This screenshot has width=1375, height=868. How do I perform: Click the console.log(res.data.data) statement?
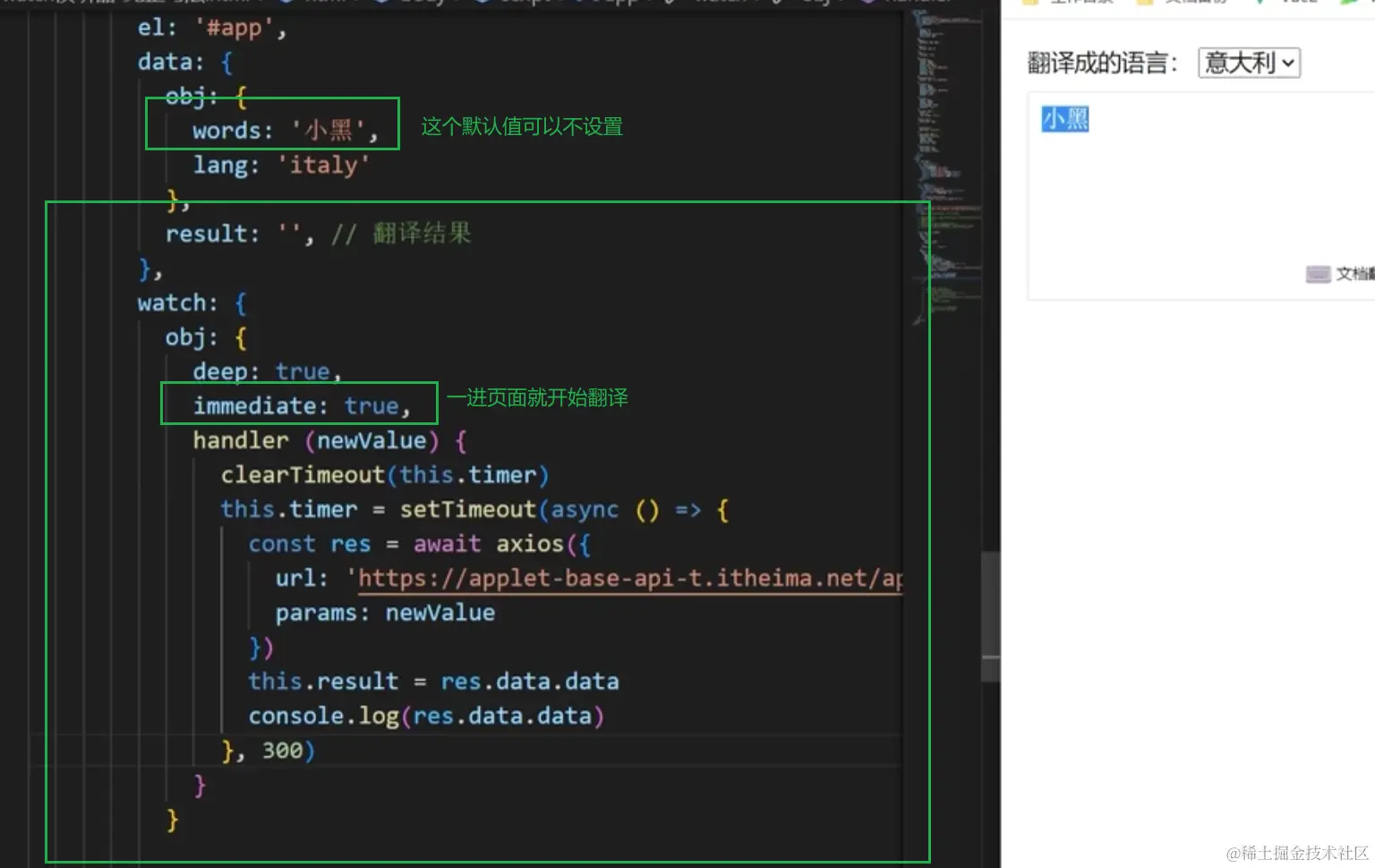(x=426, y=717)
